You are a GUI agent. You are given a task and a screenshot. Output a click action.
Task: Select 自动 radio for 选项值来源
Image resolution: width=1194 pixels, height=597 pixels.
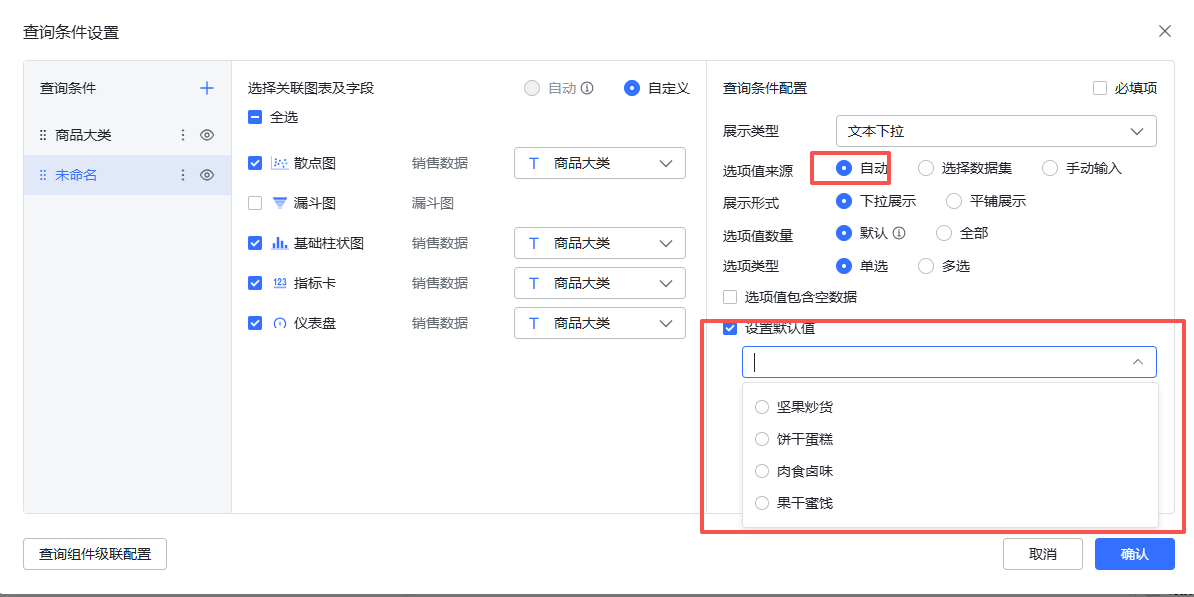[x=844, y=168]
